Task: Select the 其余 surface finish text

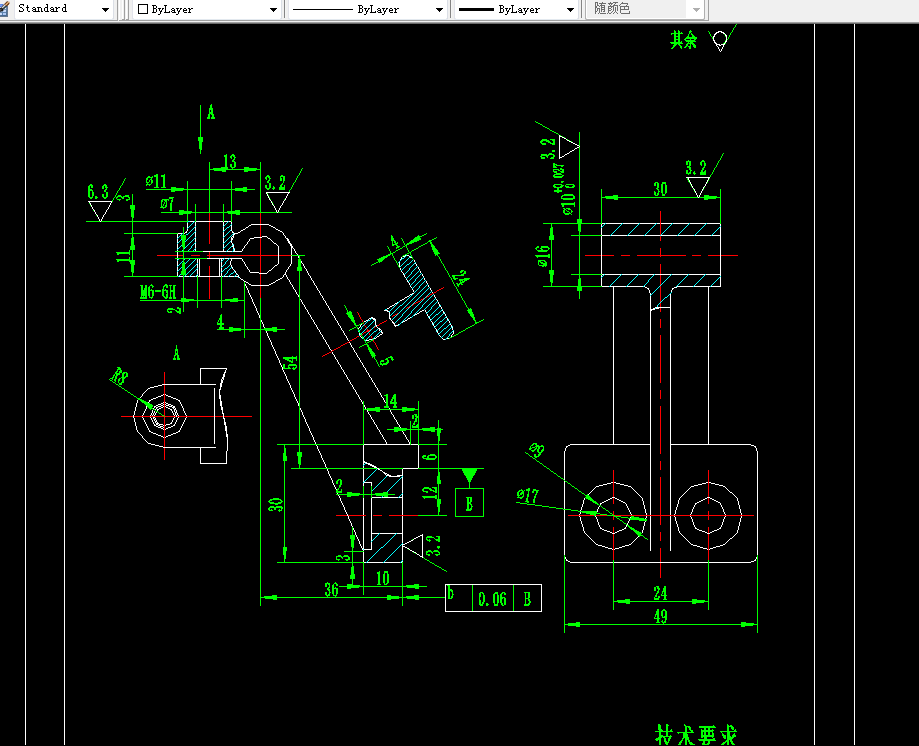Action: point(683,40)
